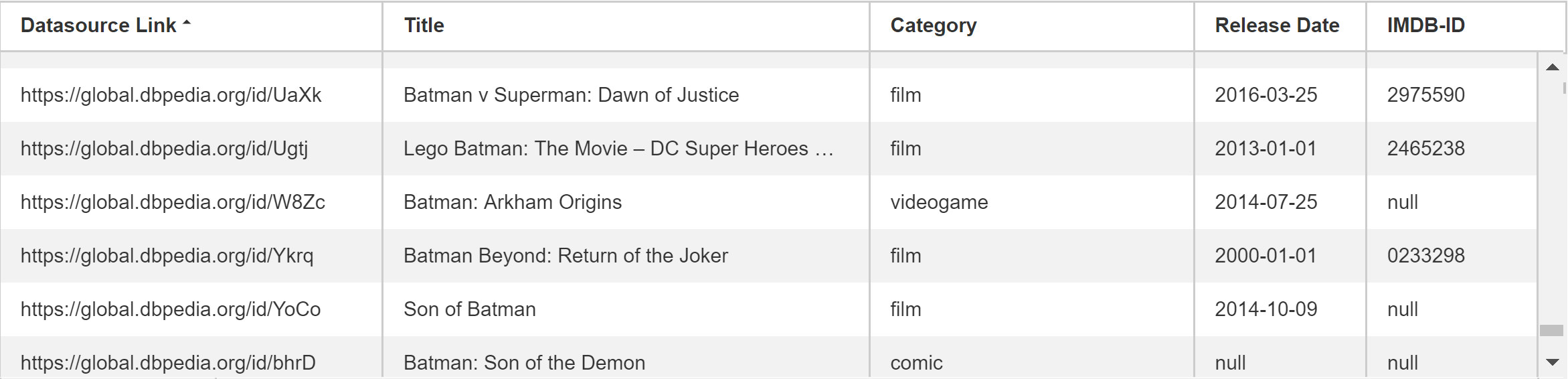Sort by Release Date column header
The width and height of the screenshot is (1568, 379).
(1277, 25)
